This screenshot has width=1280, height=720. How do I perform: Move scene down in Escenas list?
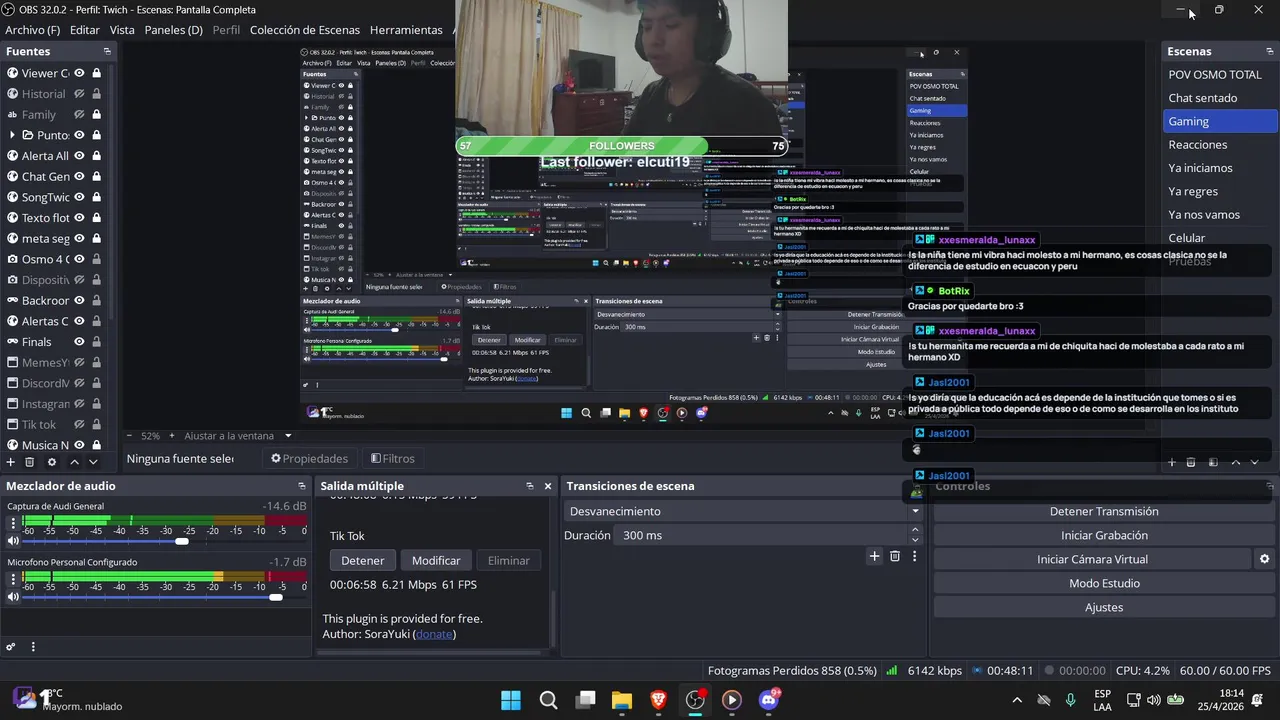(x=1254, y=462)
